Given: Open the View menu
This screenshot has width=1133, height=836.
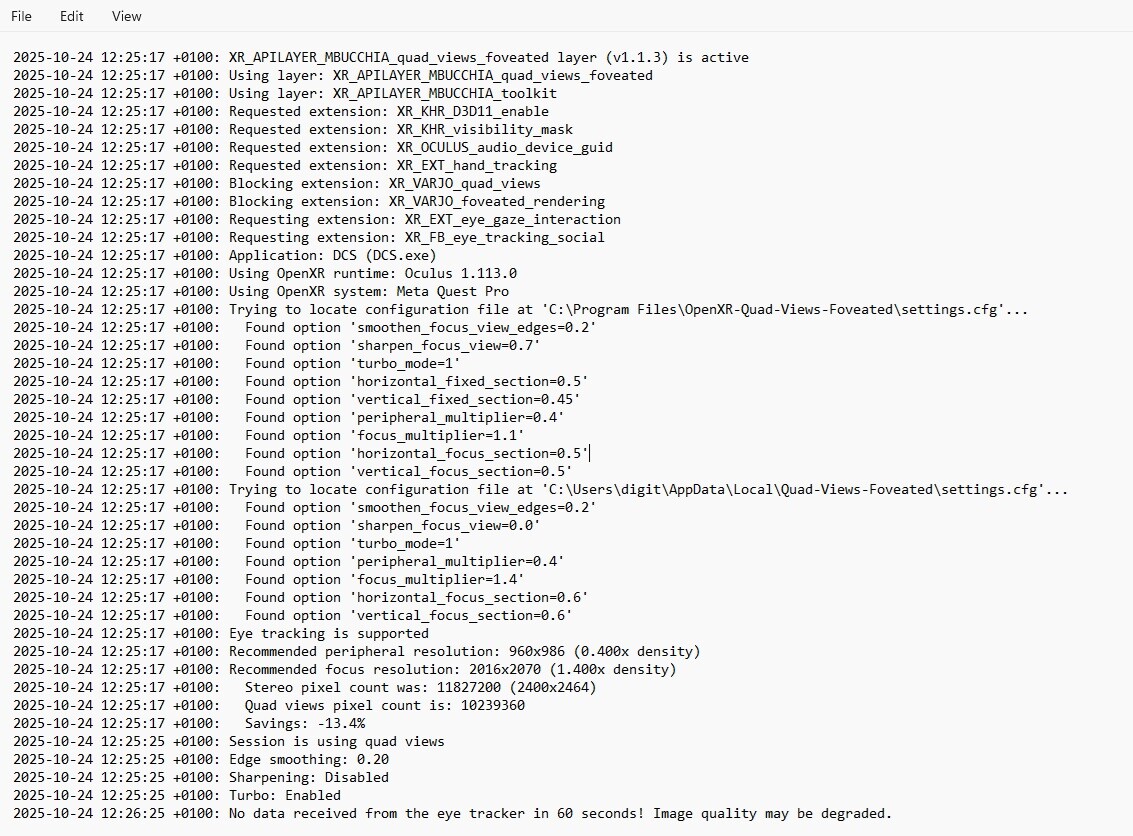Looking at the screenshot, I should pyautogui.click(x=126, y=16).
